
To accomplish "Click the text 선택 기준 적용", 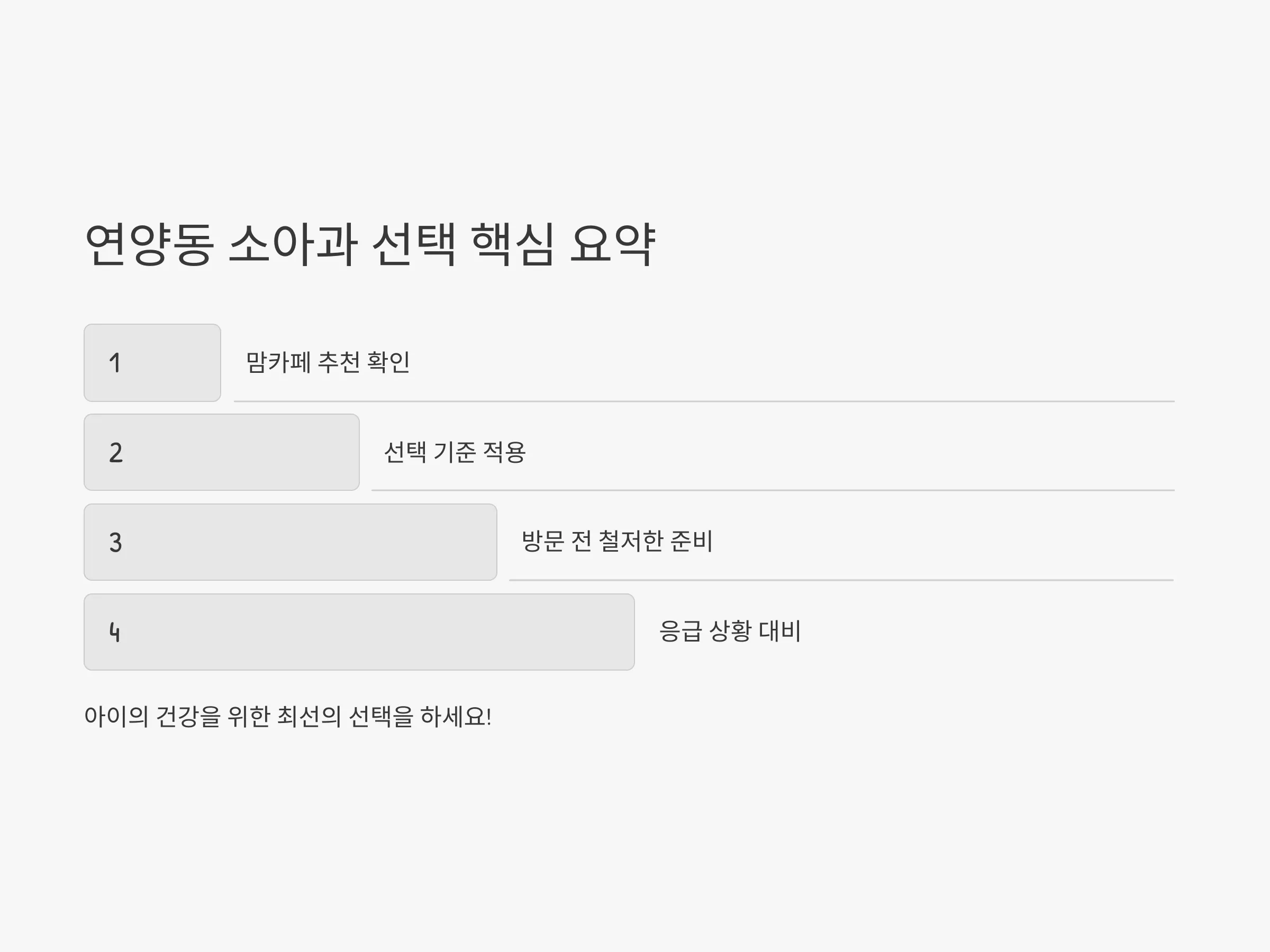I will click(x=455, y=452).
